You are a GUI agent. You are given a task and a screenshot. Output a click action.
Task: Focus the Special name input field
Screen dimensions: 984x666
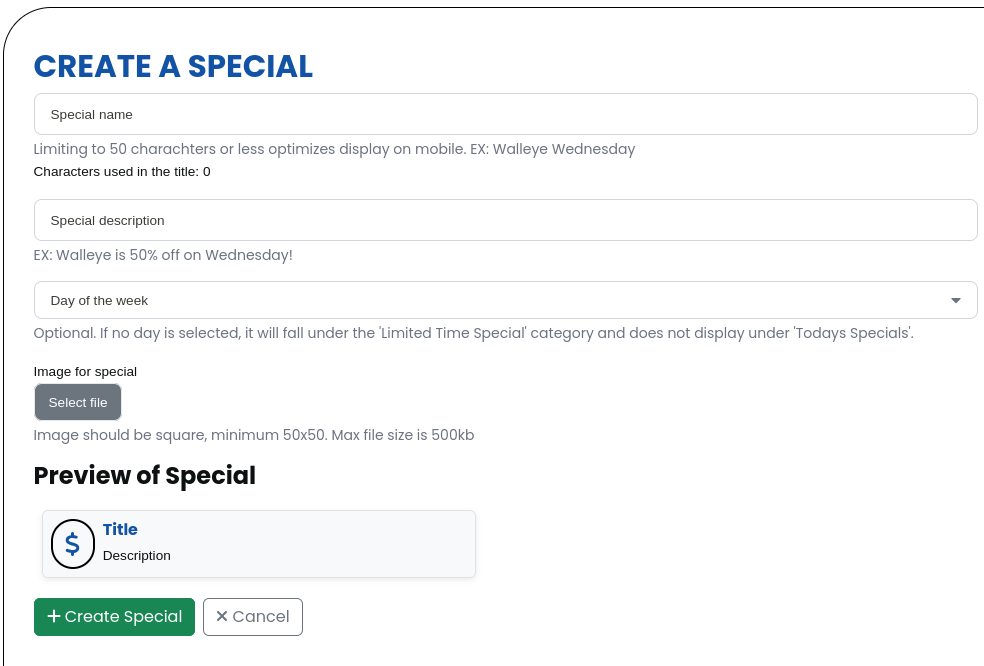[x=506, y=114]
